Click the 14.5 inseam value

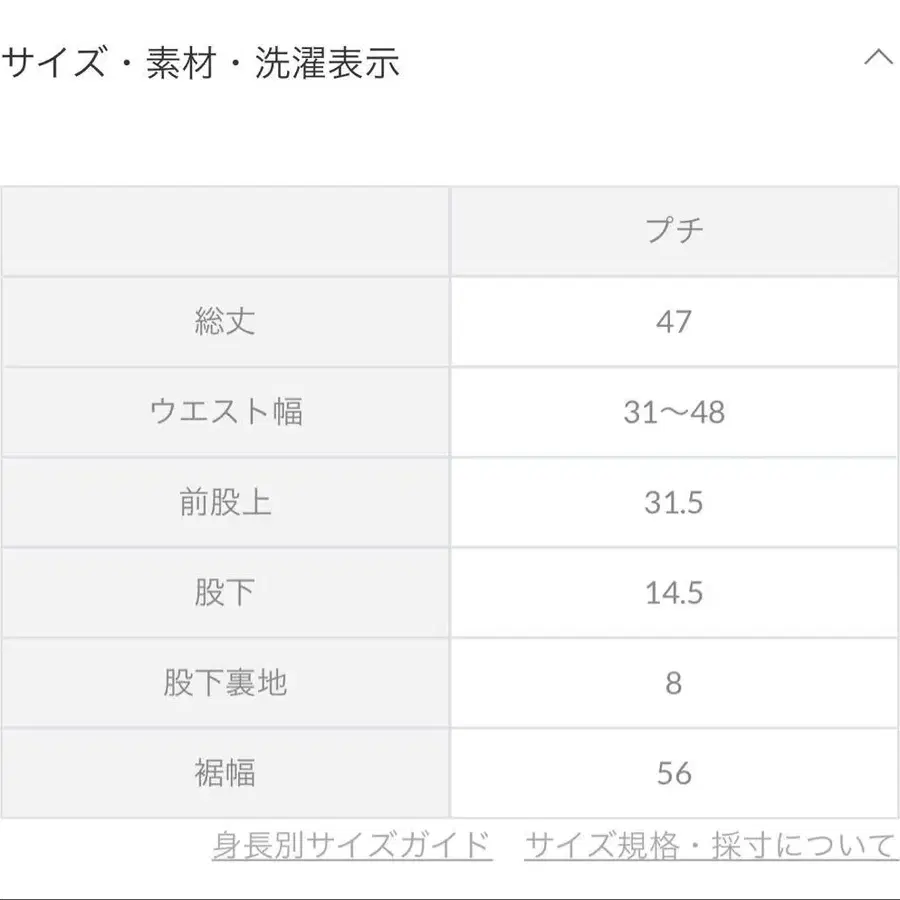coord(676,592)
